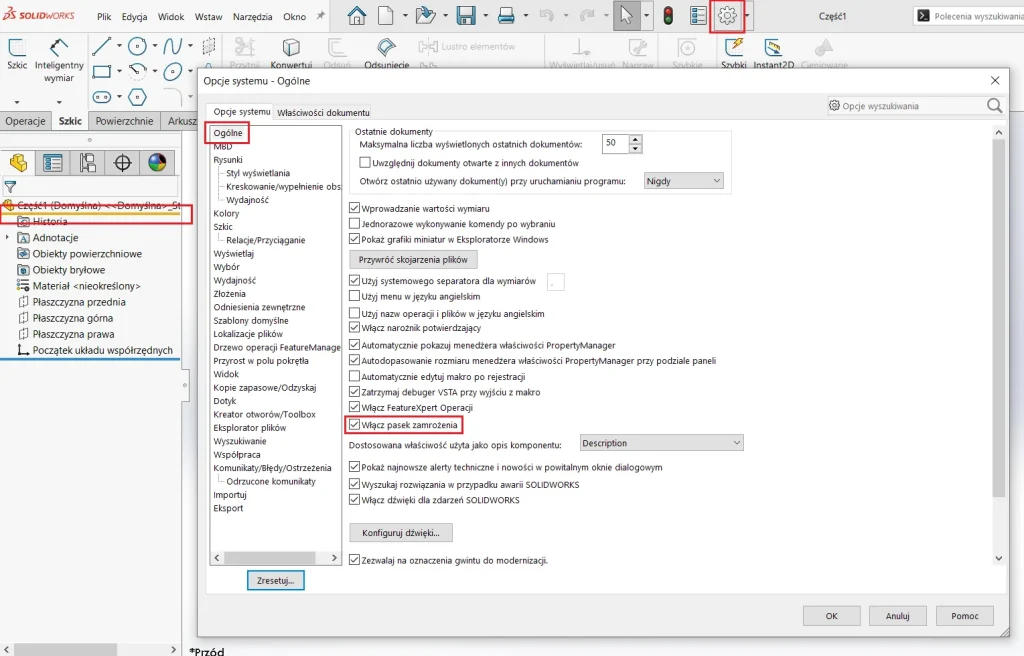Create a new document via the New icon
The height and width of the screenshot is (656, 1024).
[x=386, y=16]
